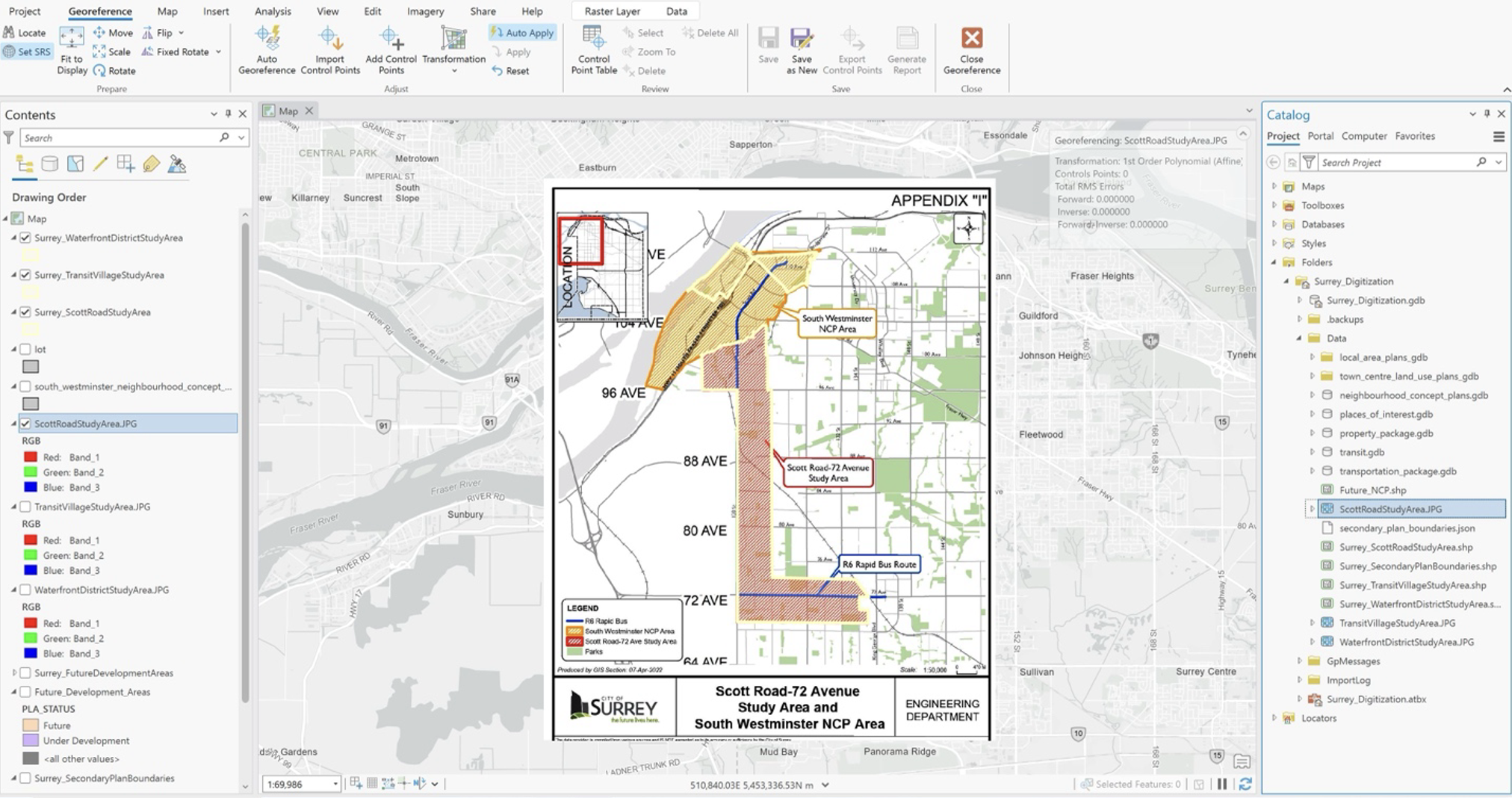Image resolution: width=1512 pixels, height=798 pixels.
Task: Select Future_NCP.shp in Catalog
Action: point(1372,490)
